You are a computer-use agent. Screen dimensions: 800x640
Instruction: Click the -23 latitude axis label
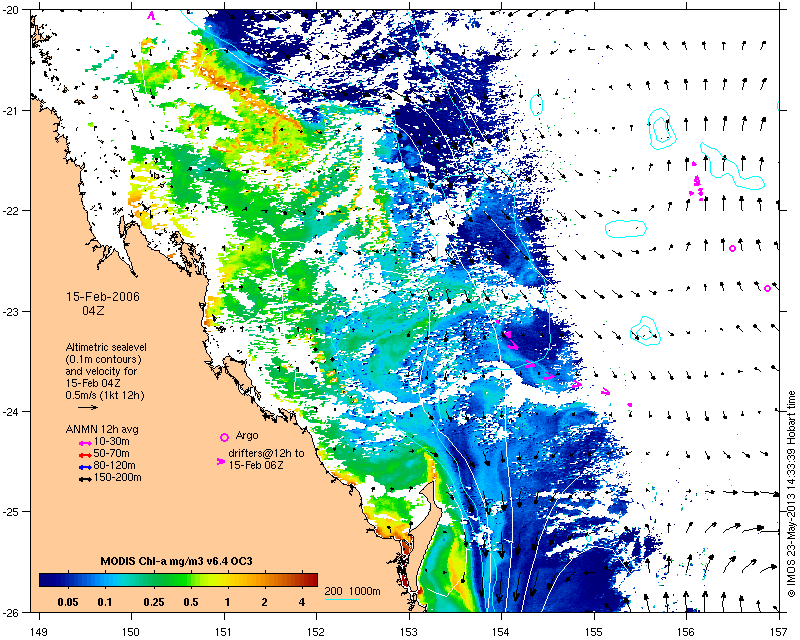point(11,311)
